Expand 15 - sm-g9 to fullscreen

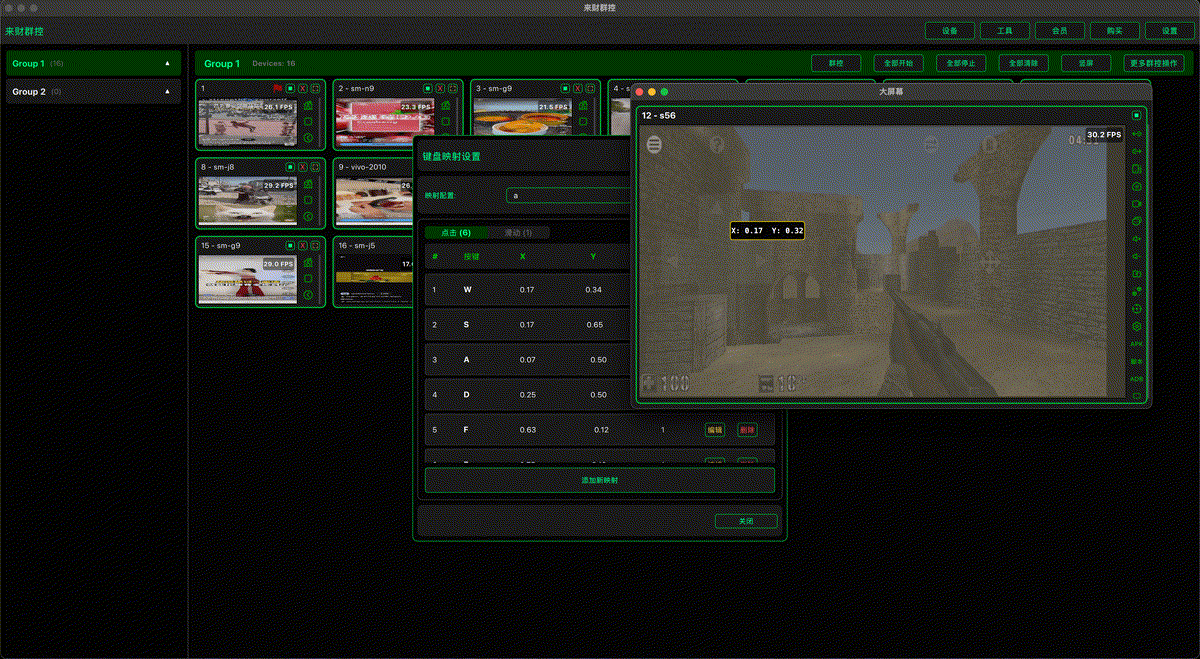coord(316,245)
